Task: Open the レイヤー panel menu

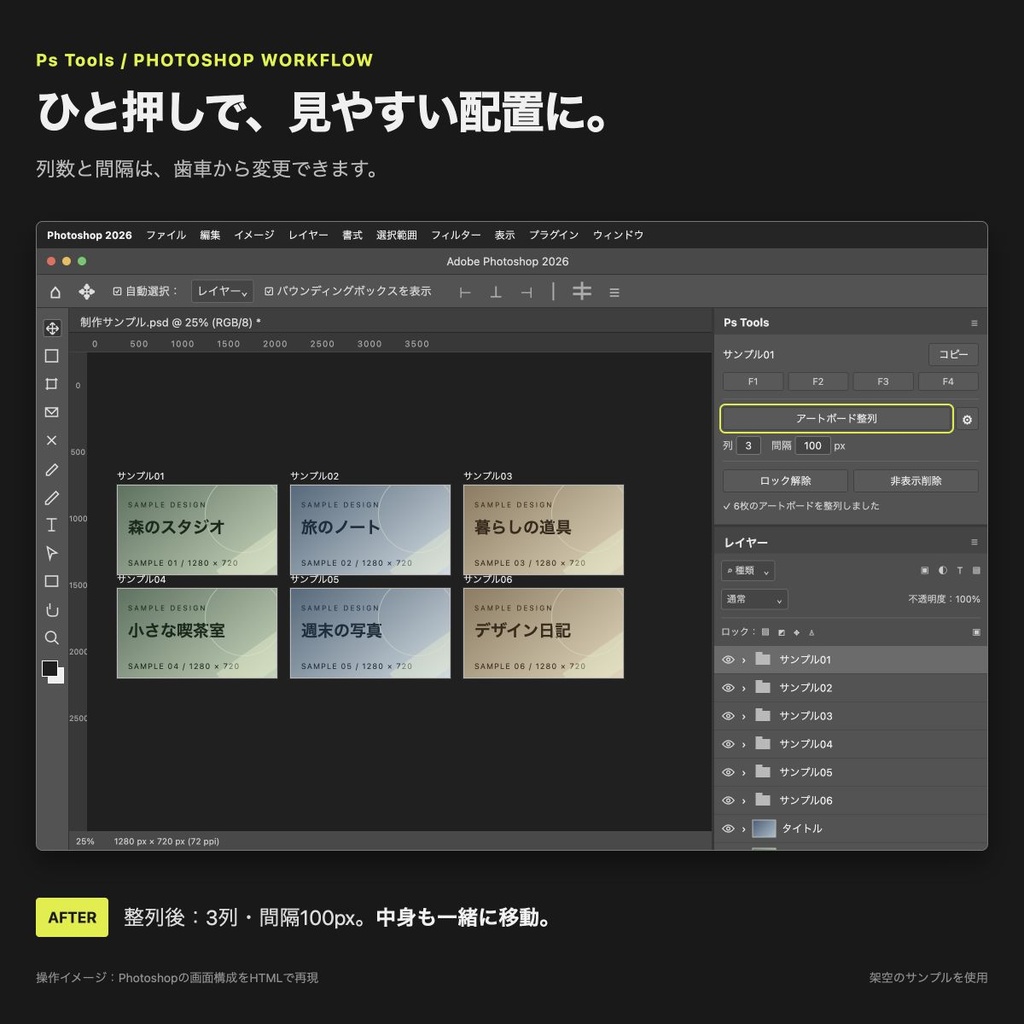Action: (x=974, y=542)
